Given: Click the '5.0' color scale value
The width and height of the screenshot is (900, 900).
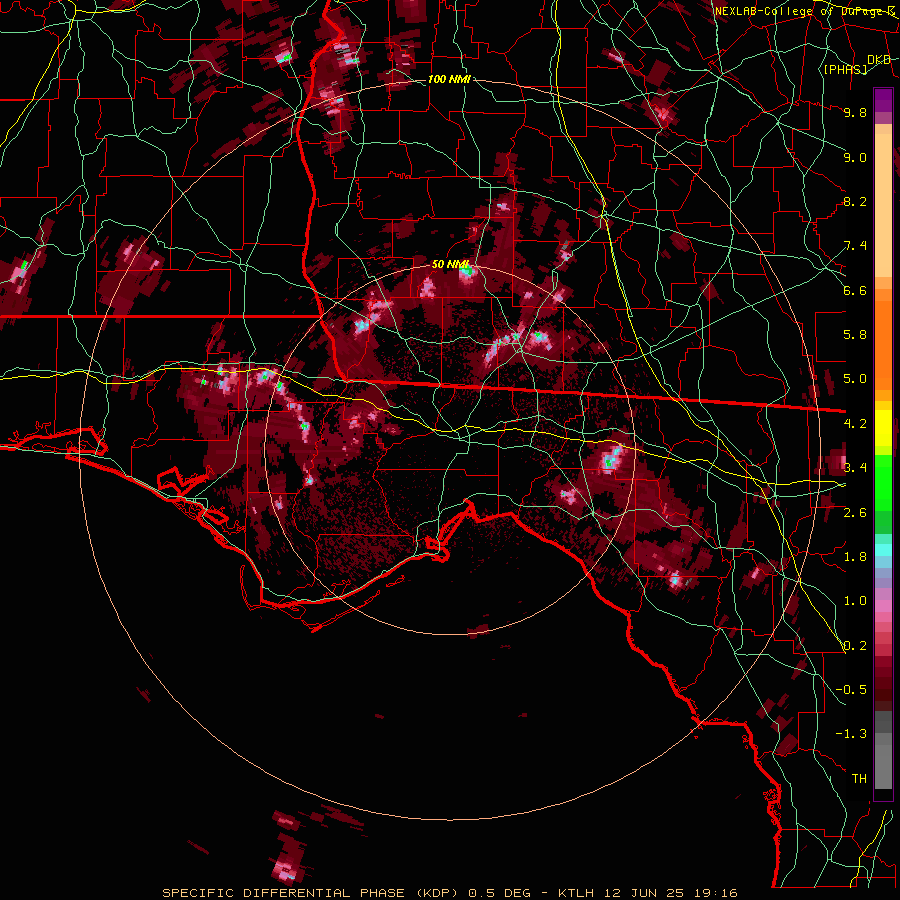Looking at the screenshot, I should [x=855, y=379].
